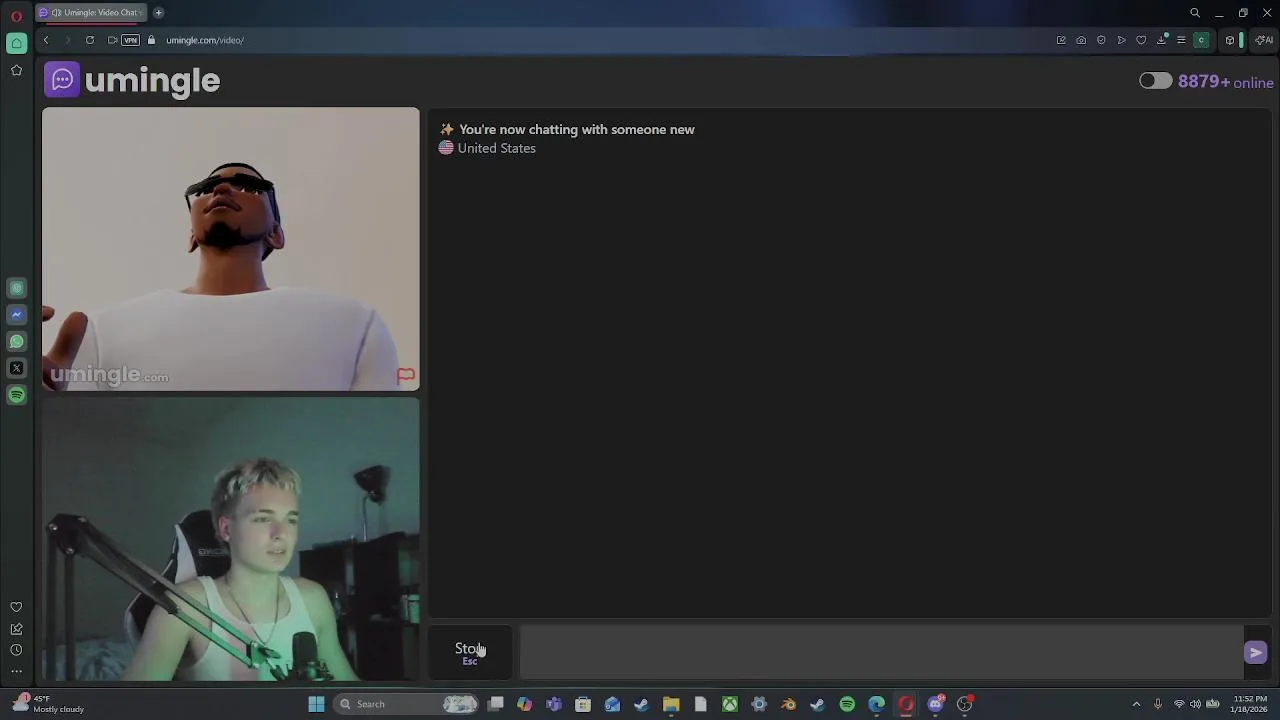Image resolution: width=1280 pixels, height=720 pixels.
Task: Focus the umingle.com/video/ address bar
Action: tap(205, 40)
